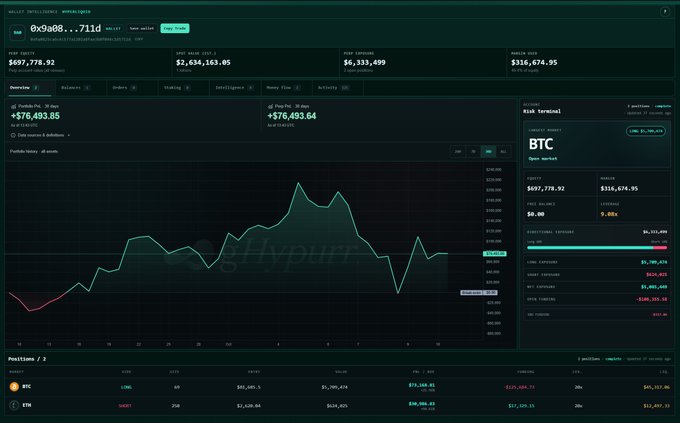Open the Balances tab

click(x=79, y=88)
